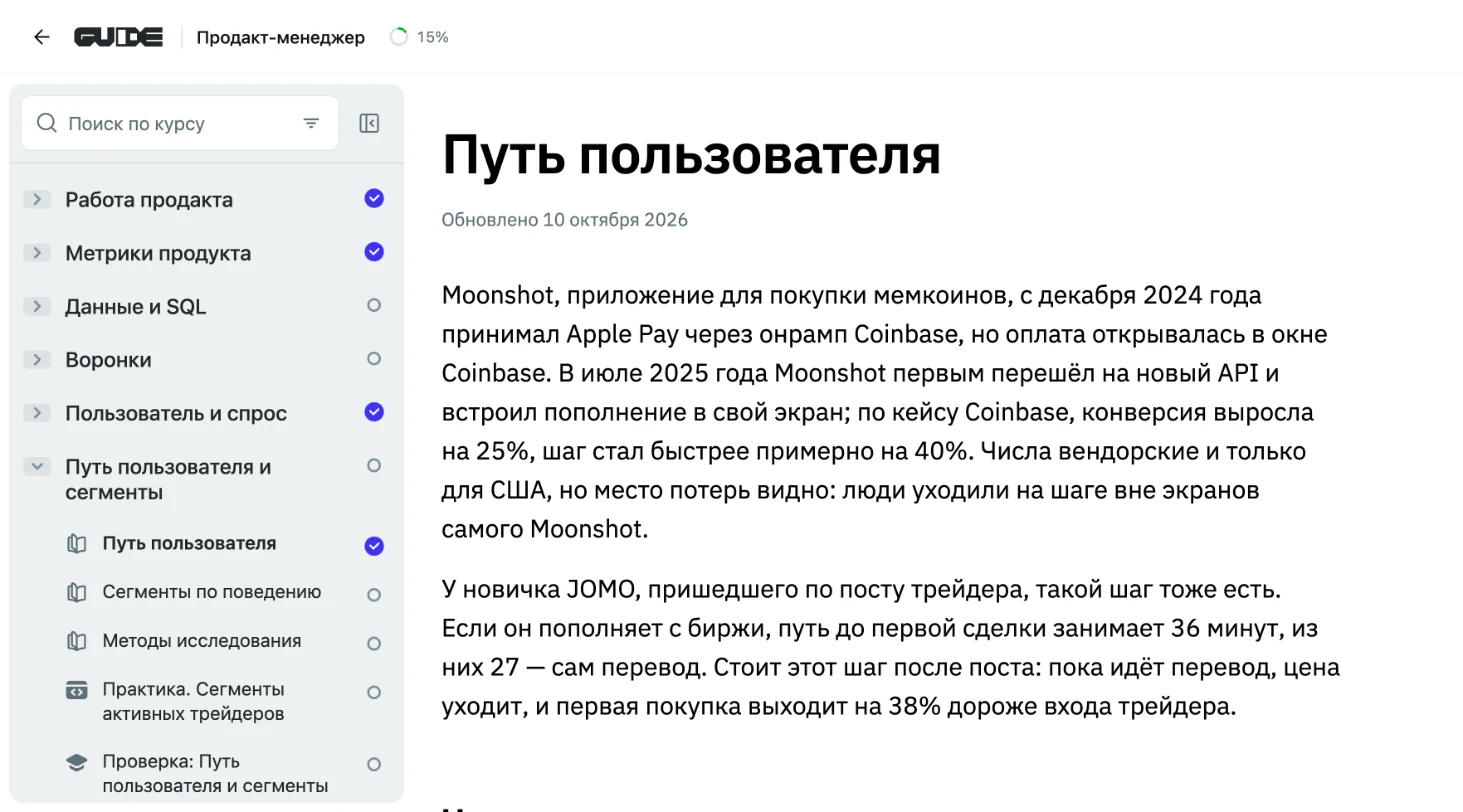Collapse the Путь пользователя и сегменты section
The width and height of the screenshot is (1463, 812).
(37, 466)
